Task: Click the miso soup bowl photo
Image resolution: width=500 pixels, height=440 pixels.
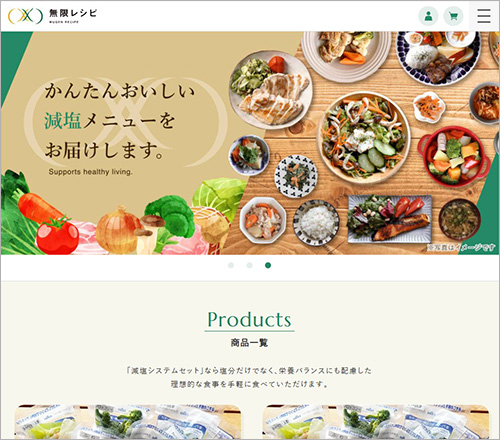Action: click(x=460, y=220)
